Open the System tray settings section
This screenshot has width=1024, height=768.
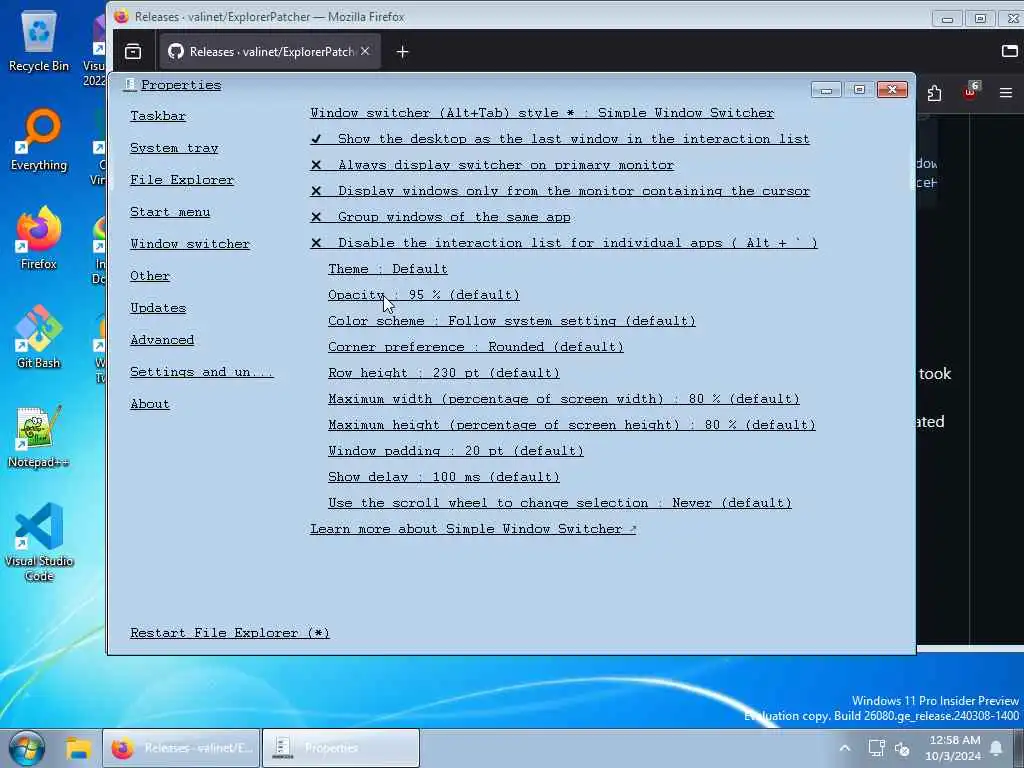point(174,148)
